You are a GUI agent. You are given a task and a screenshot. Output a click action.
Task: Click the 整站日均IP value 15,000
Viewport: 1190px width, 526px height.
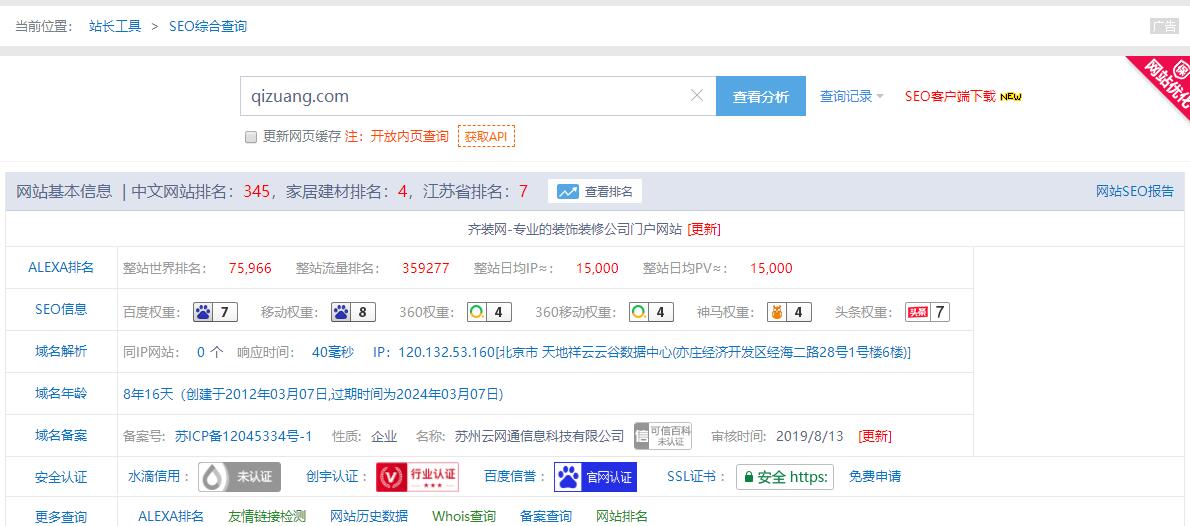pos(597,268)
